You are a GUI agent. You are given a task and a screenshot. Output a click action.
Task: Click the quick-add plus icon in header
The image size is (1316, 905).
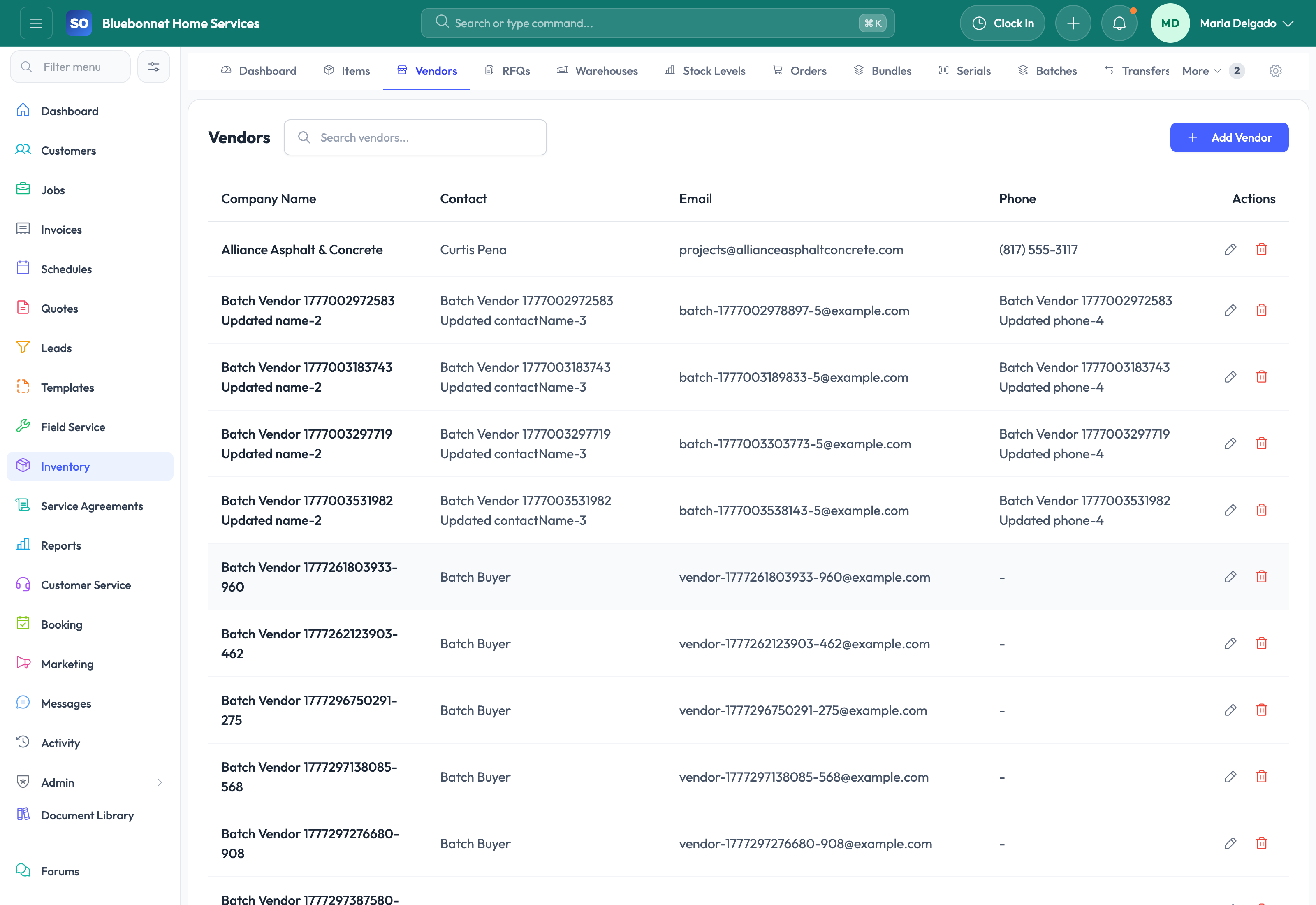(1073, 23)
